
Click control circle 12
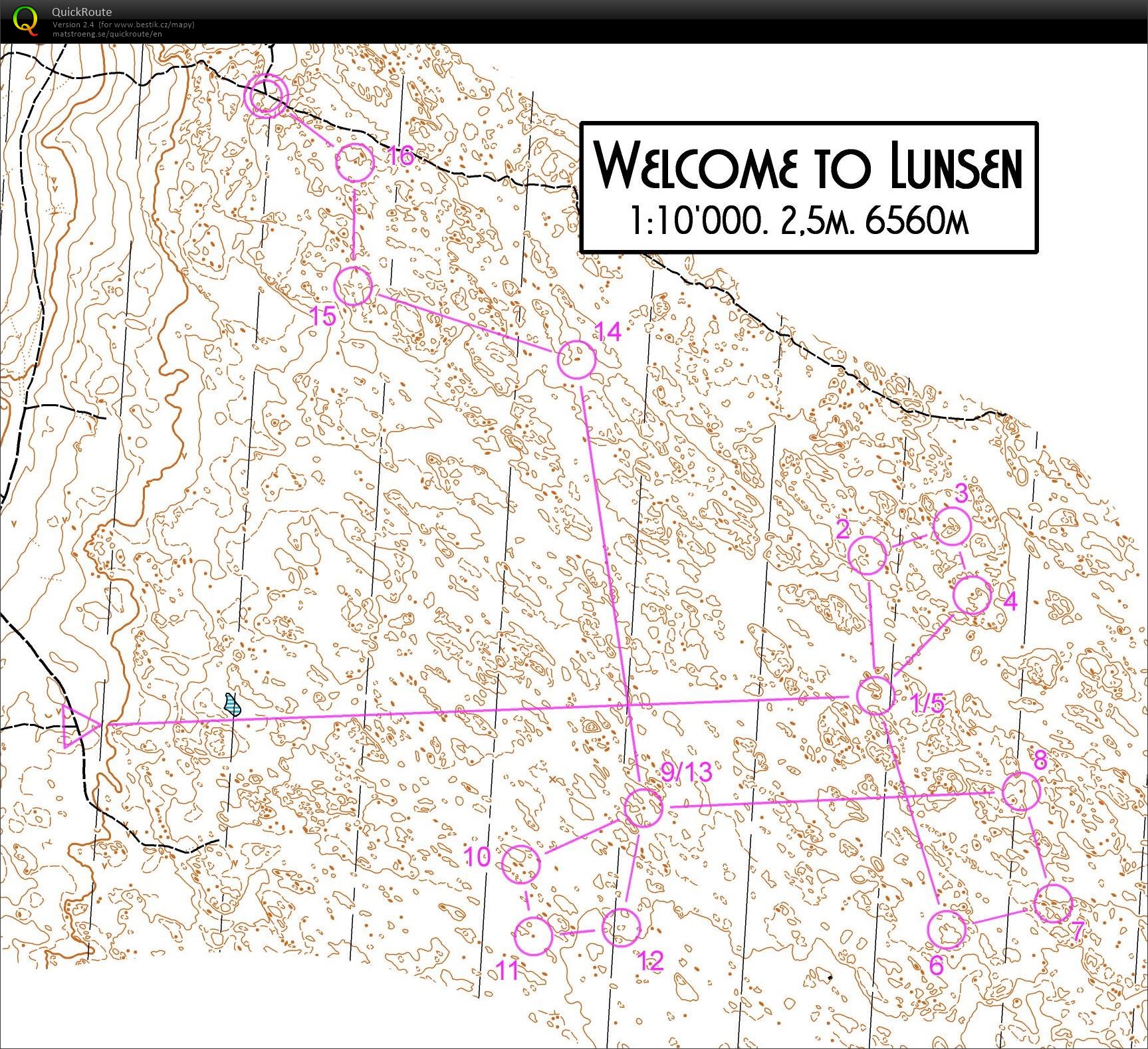[621, 927]
